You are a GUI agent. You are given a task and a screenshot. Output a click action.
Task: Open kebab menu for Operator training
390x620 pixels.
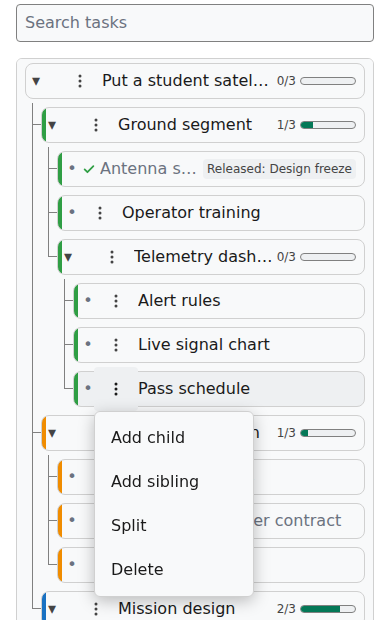point(100,213)
